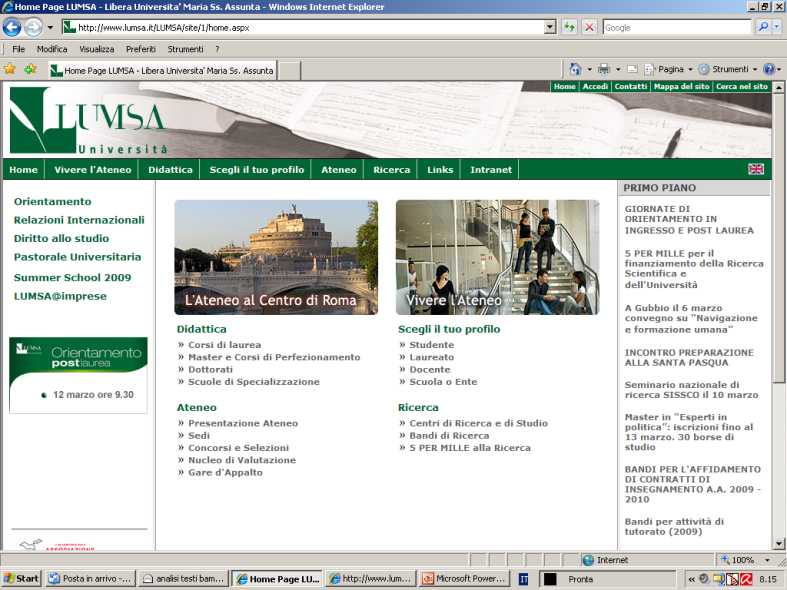The image size is (787, 590).
Task: Click the Favorites Center star icon
Action: coord(10,69)
